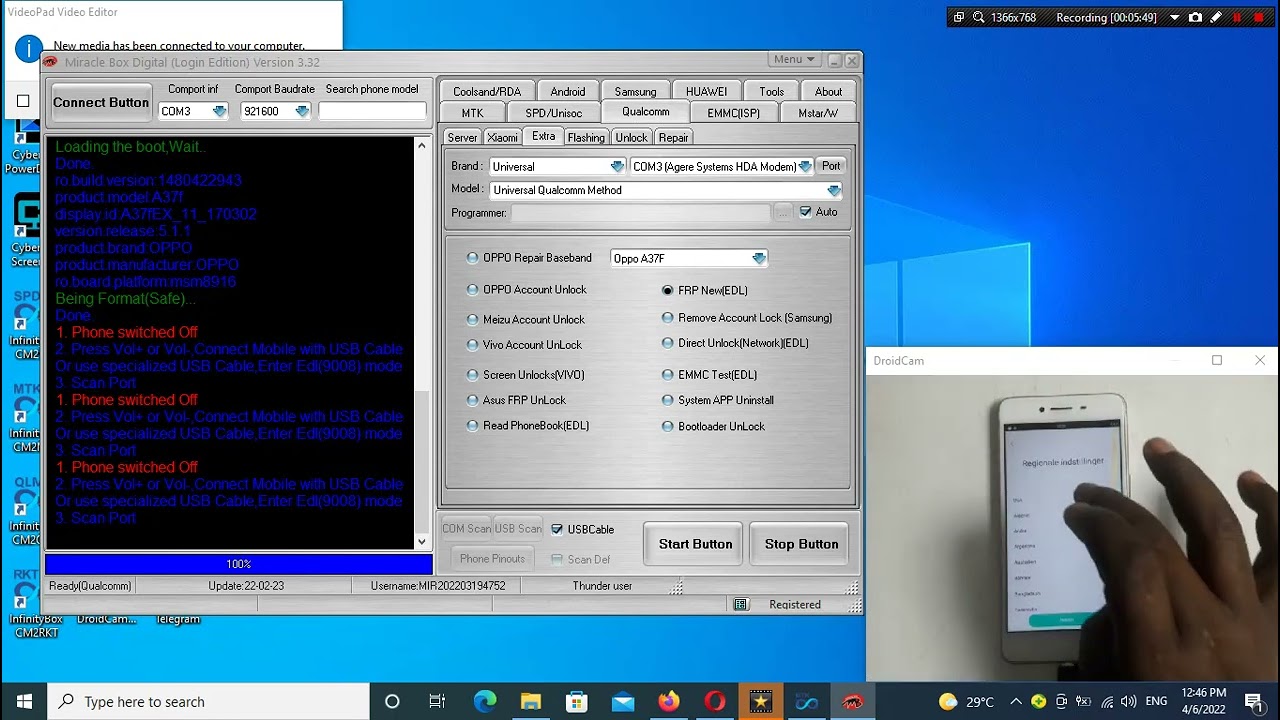Click the Windows taskbar search box

point(209,701)
